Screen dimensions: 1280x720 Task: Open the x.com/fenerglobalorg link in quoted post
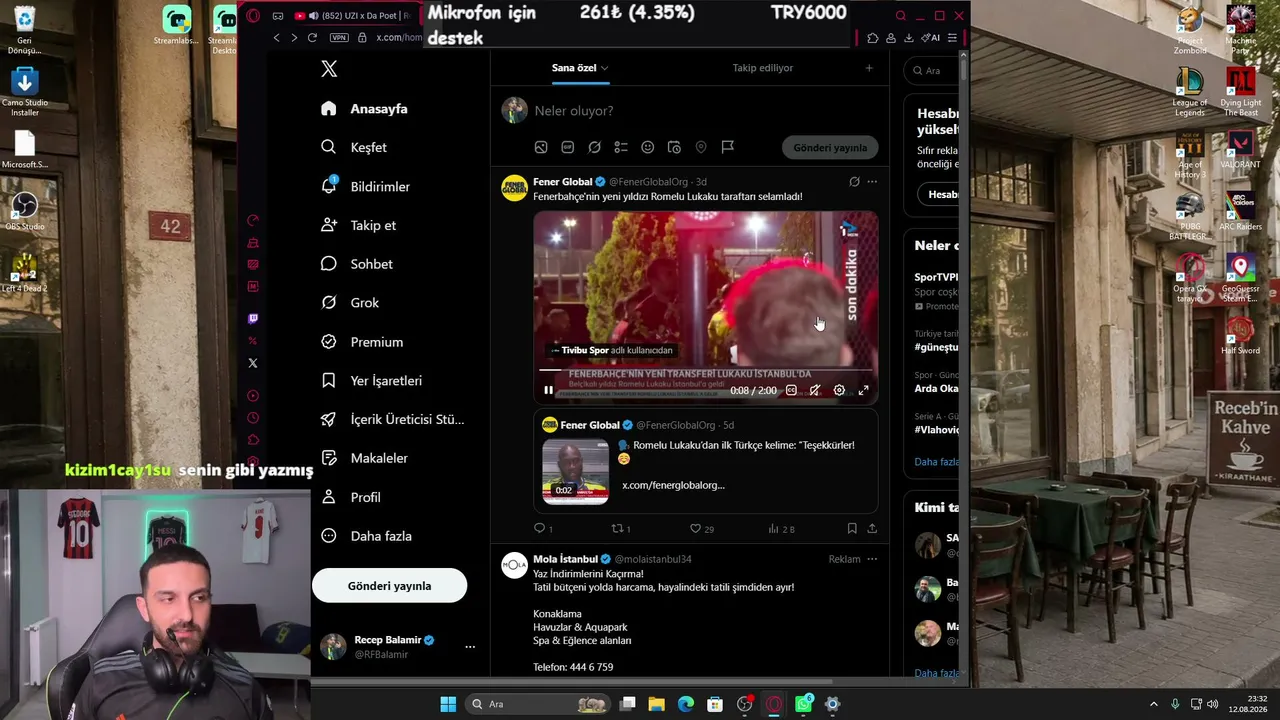pyautogui.click(x=673, y=485)
